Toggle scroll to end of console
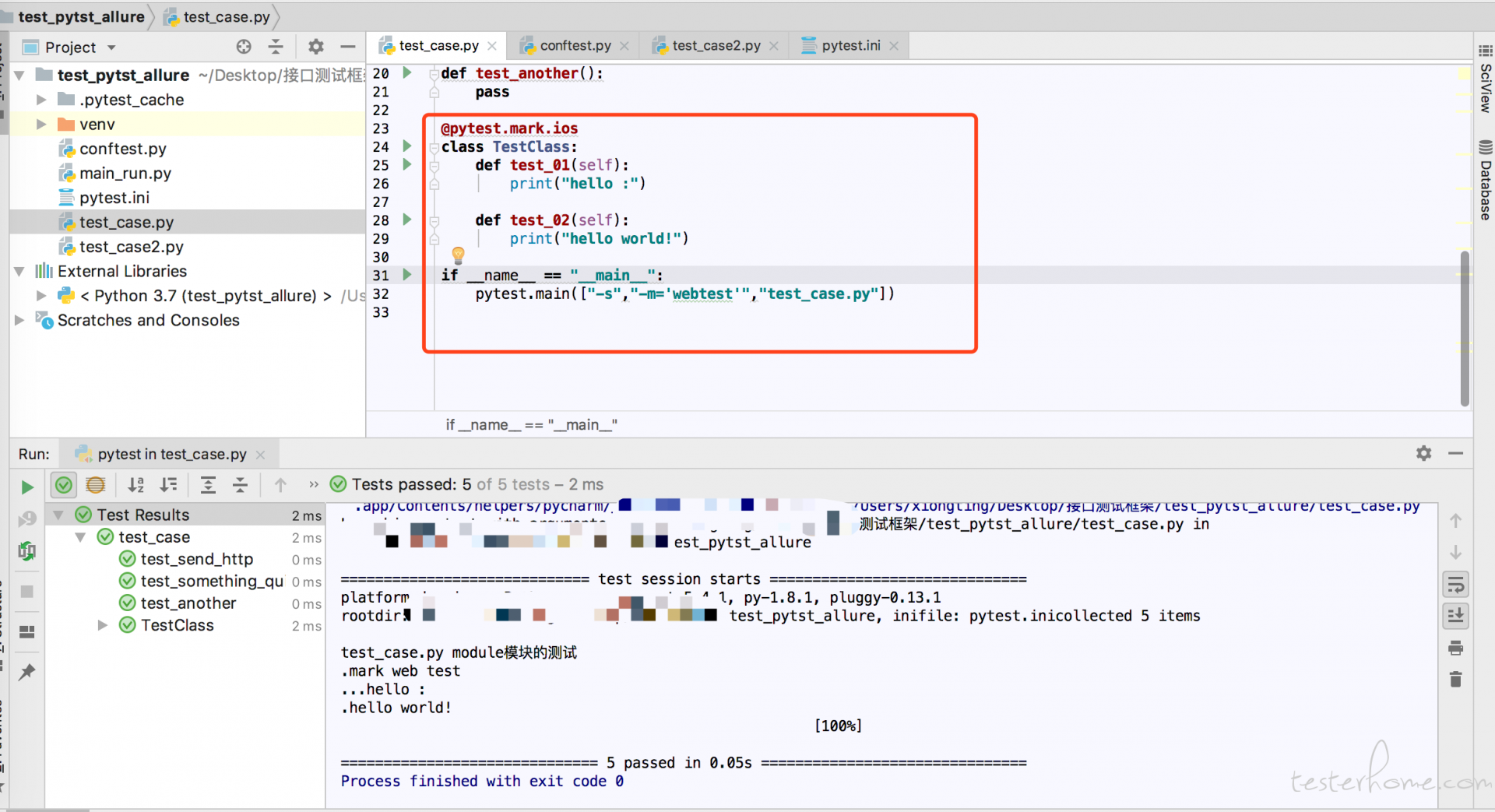Screen dimensions: 1495x812 click(x=1455, y=615)
